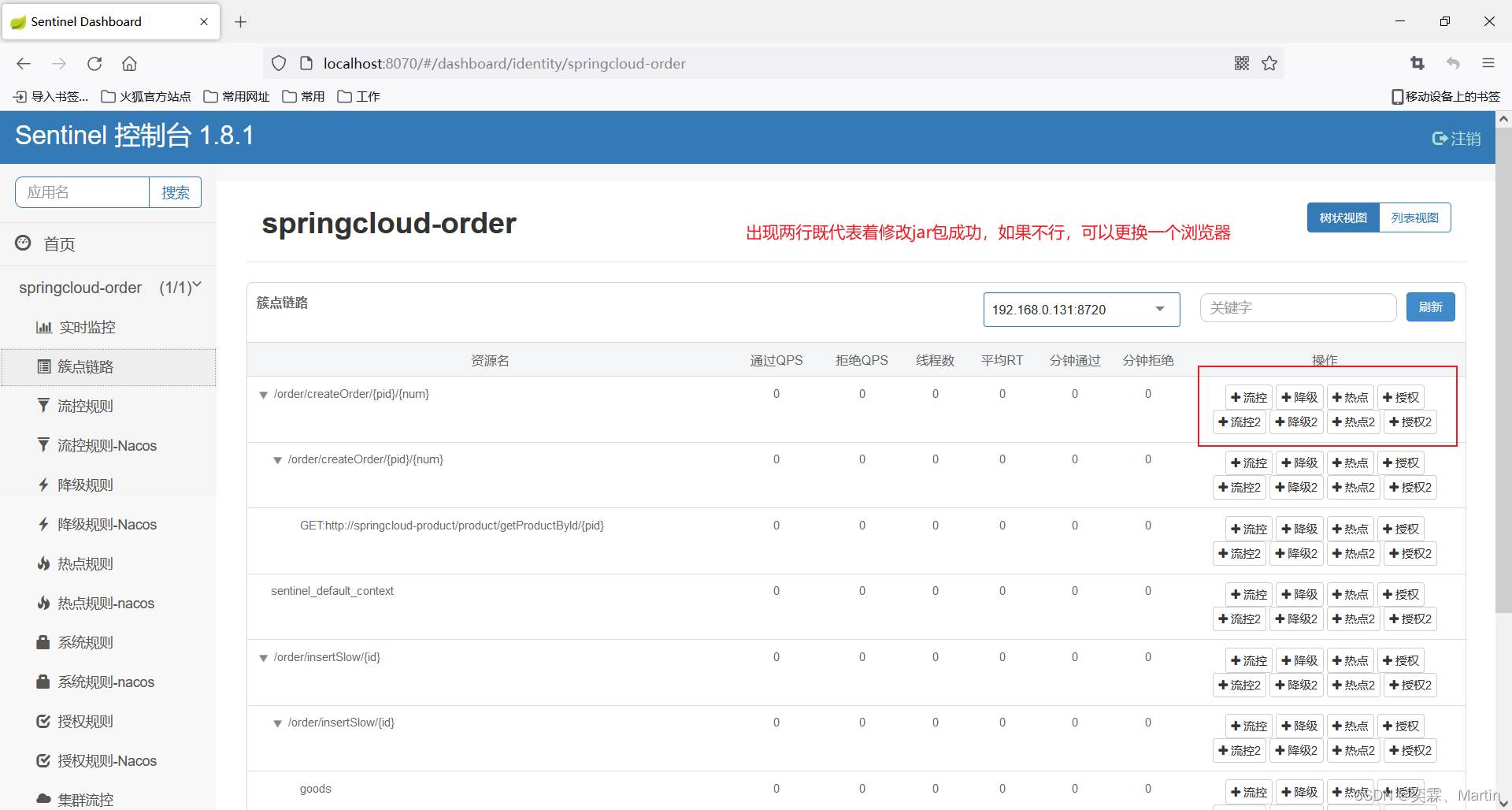Open the machine IP 192.168.0.131:8720 dropdown
The width and height of the screenshot is (1512, 810).
[1080, 310]
